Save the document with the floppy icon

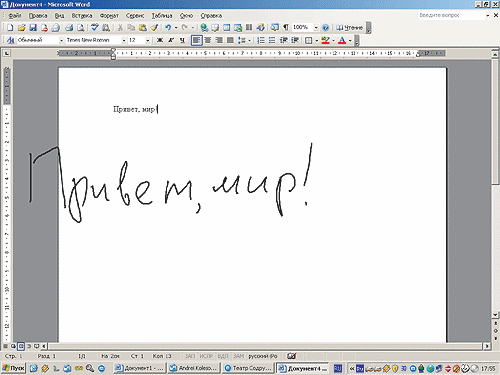(x=33, y=28)
